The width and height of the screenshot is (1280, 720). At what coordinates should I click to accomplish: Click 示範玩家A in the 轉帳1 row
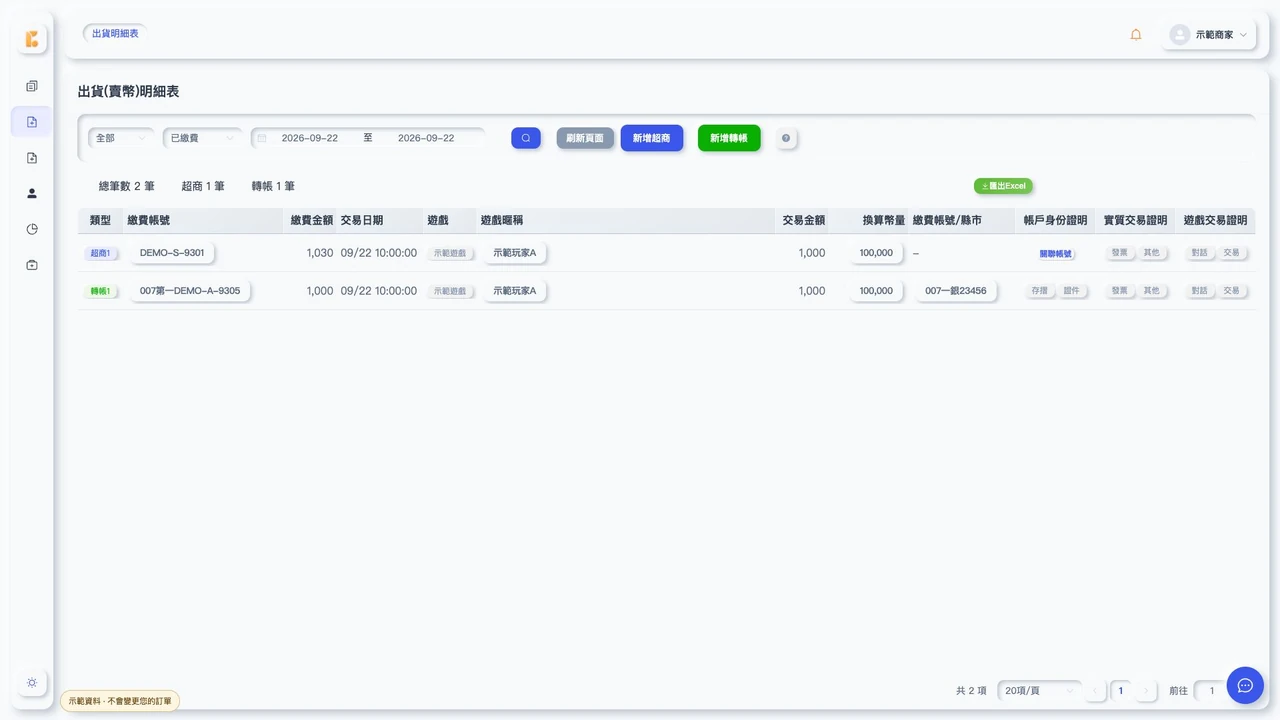point(515,291)
